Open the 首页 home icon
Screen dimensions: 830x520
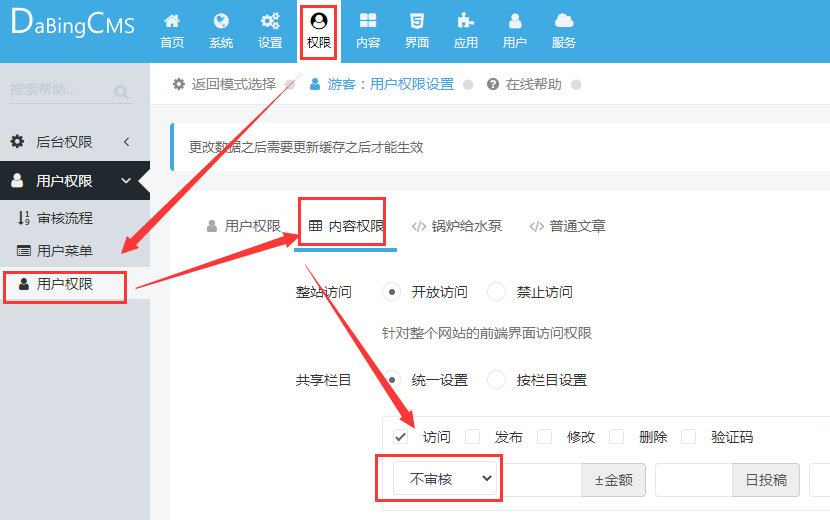(172, 21)
